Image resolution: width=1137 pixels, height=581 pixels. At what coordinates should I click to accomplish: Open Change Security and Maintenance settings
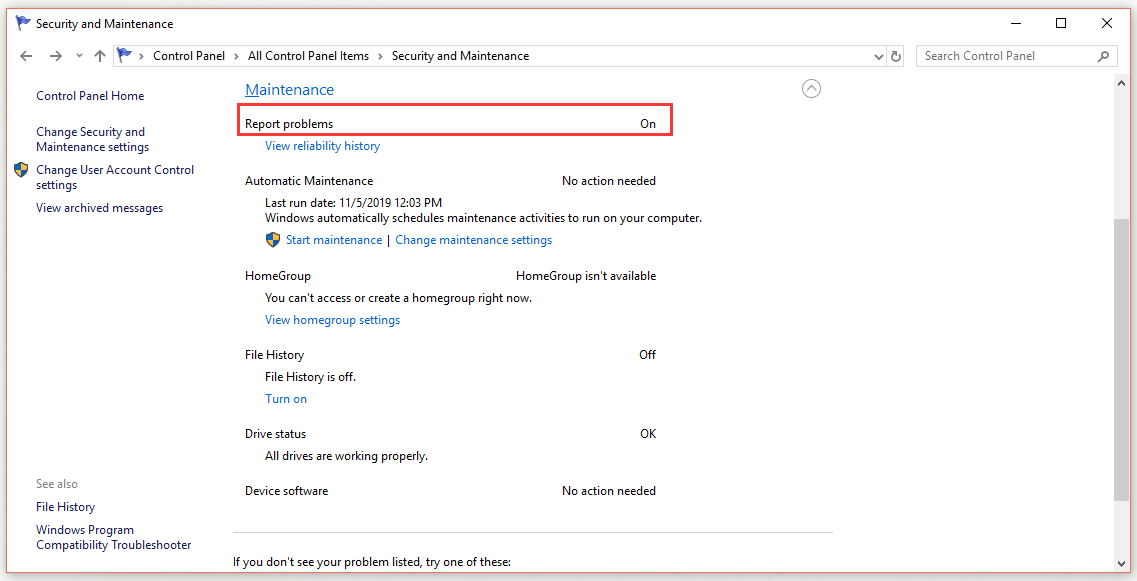[93, 139]
